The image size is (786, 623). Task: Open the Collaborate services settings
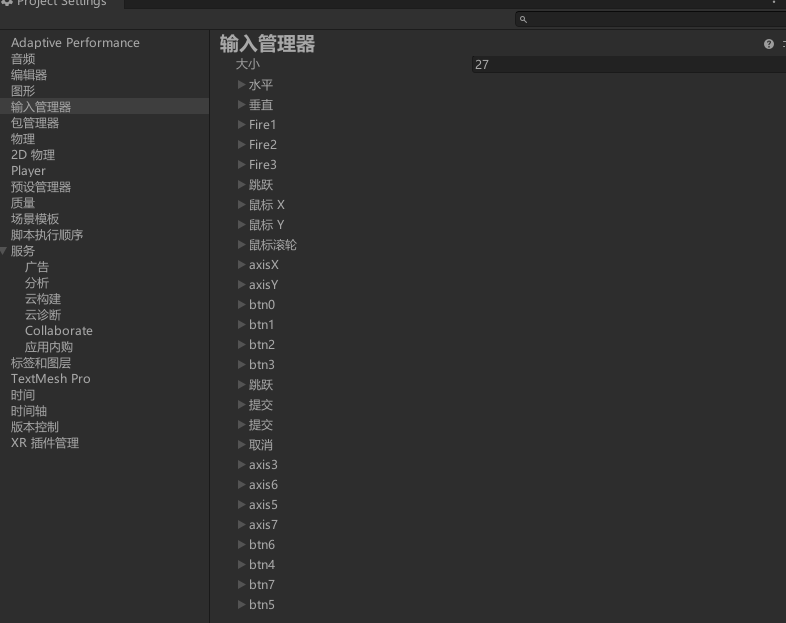[x=59, y=331]
